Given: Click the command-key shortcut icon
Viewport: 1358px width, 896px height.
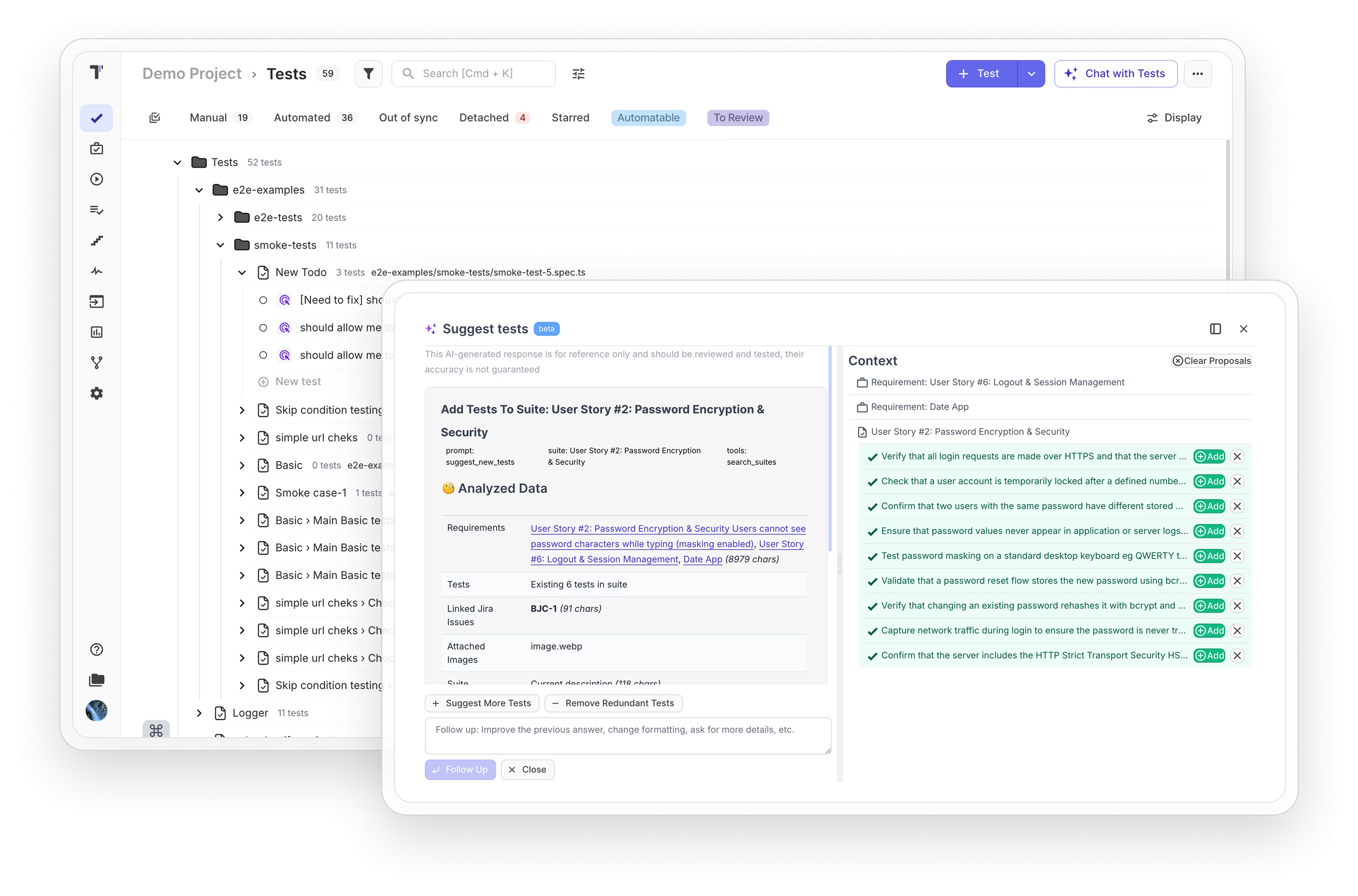Looking at the screenshot, I should click(x=156, y=730).
